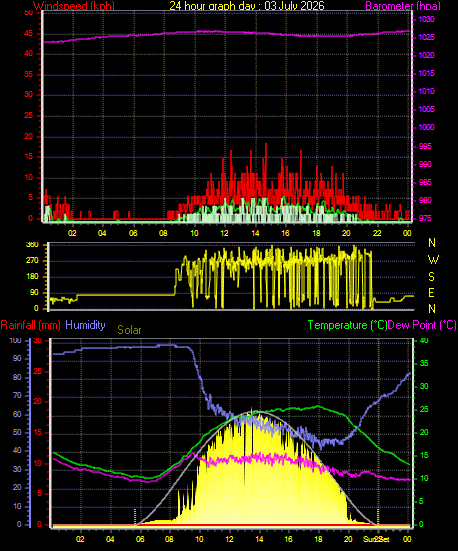
Task: Click the 14 hour tick under solar graph
Action: point(259,539)
